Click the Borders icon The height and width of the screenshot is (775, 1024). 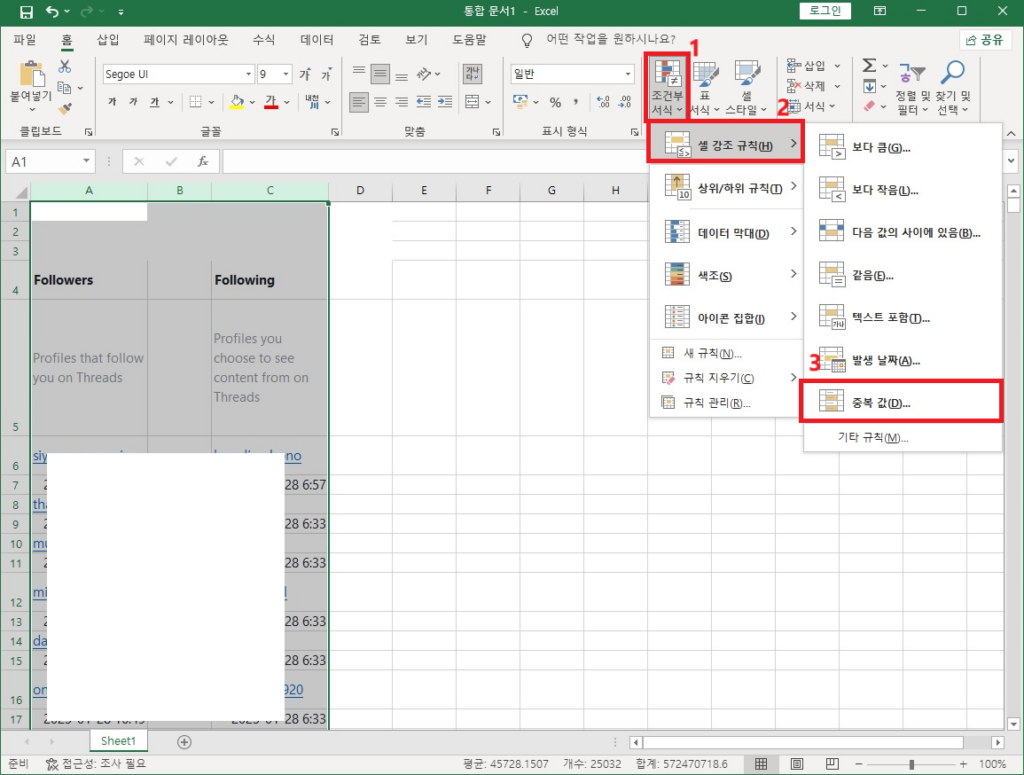pyautogui.click(x=195, y=102)
